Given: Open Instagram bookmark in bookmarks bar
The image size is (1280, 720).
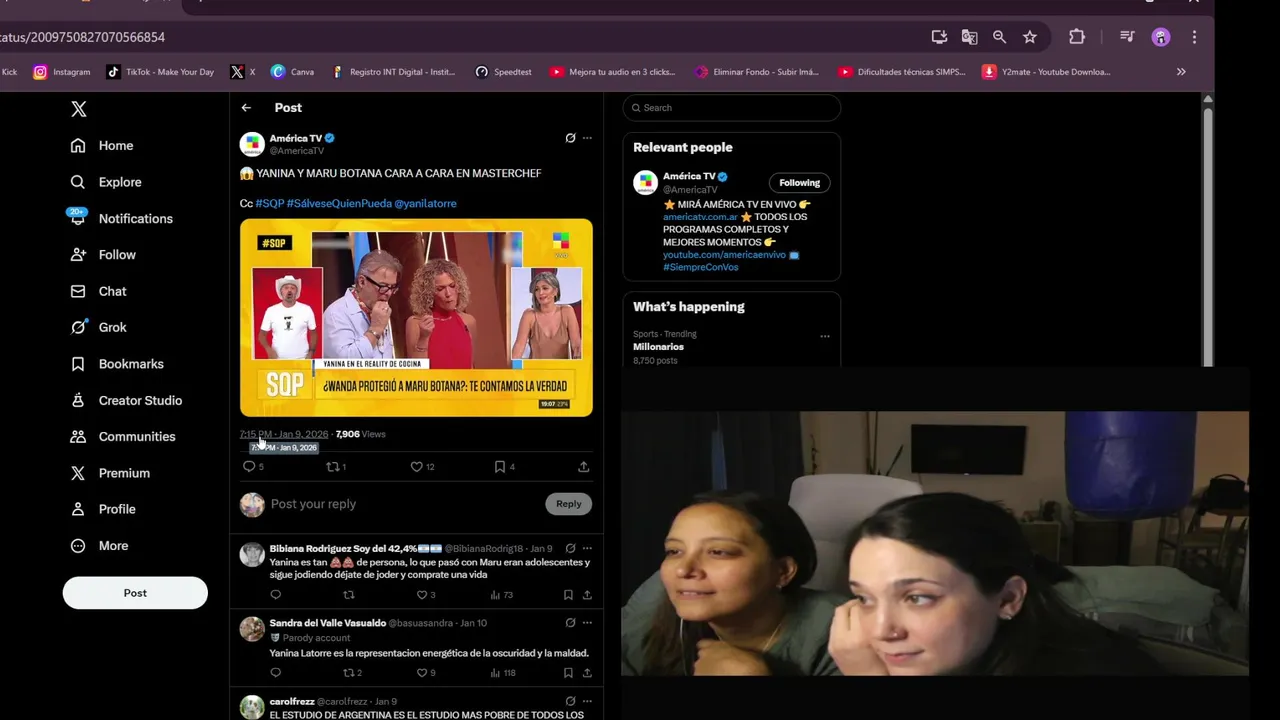Looking at the screenshot, I should [x=62, y=72].
